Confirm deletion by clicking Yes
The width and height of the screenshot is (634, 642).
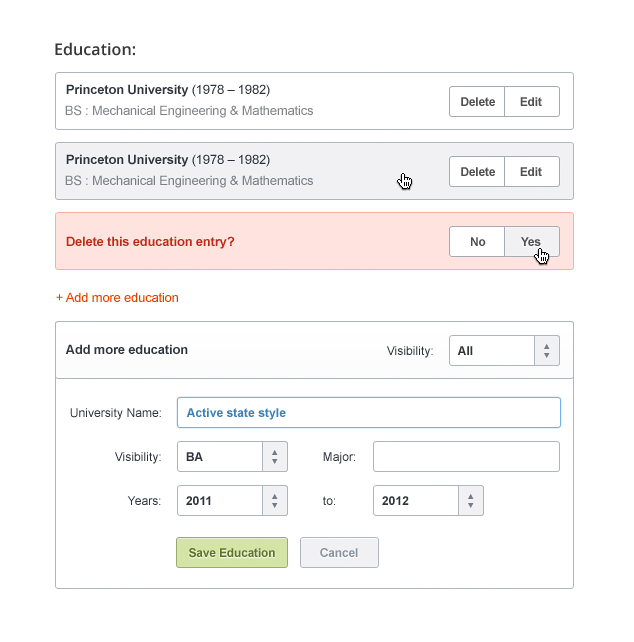[x=532, y=242]
